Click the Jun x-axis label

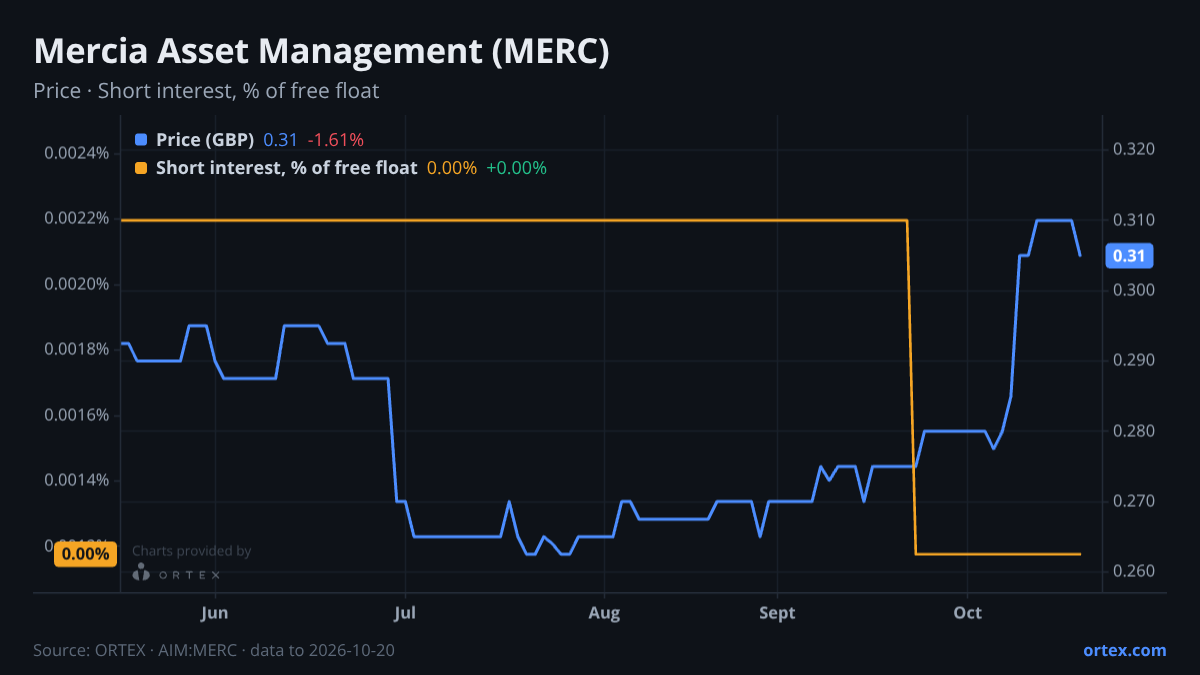click(x=215, y=613)
